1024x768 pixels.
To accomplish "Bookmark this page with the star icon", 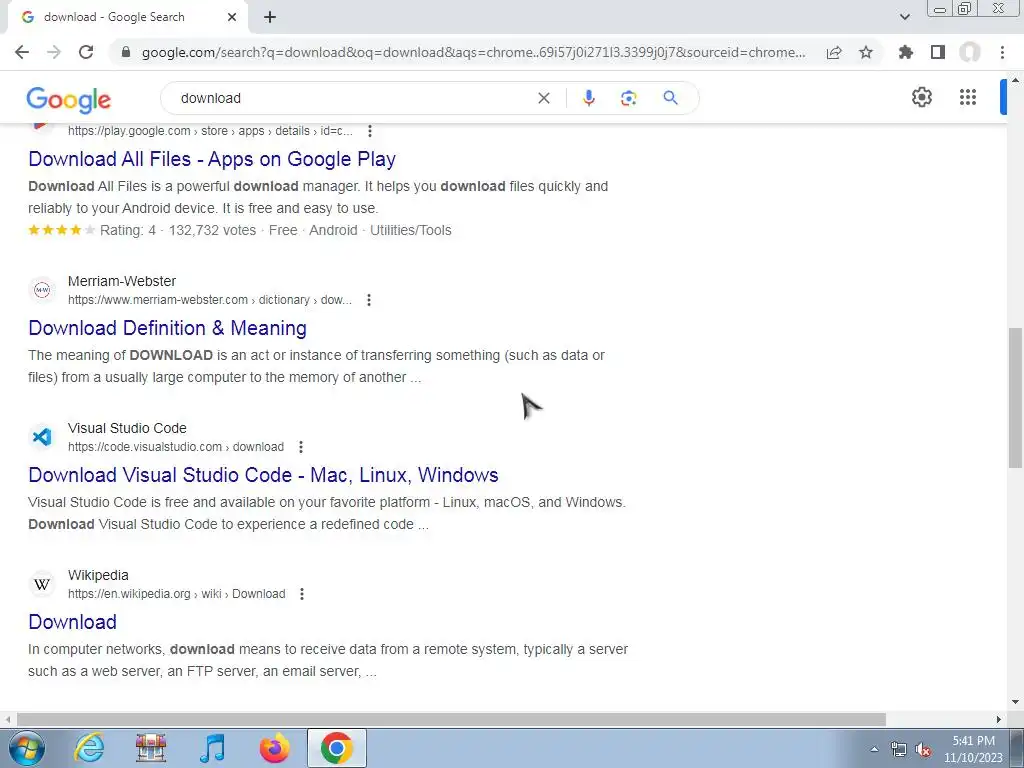I will [866, 52].
